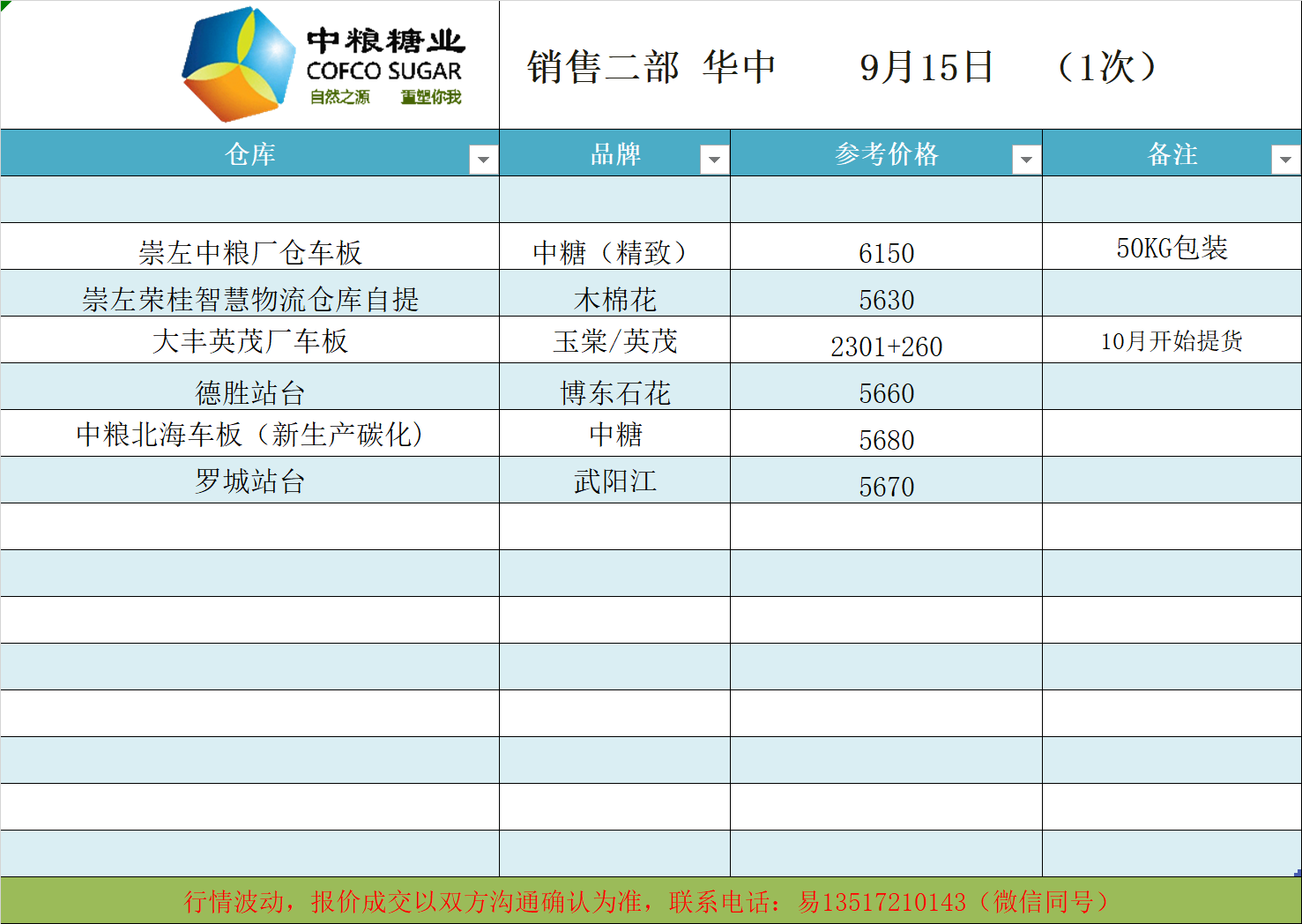Select the title cell 销售二部 华中
Image resolution: width=1302 pixels, height=924 pixels.
(651, 67)
